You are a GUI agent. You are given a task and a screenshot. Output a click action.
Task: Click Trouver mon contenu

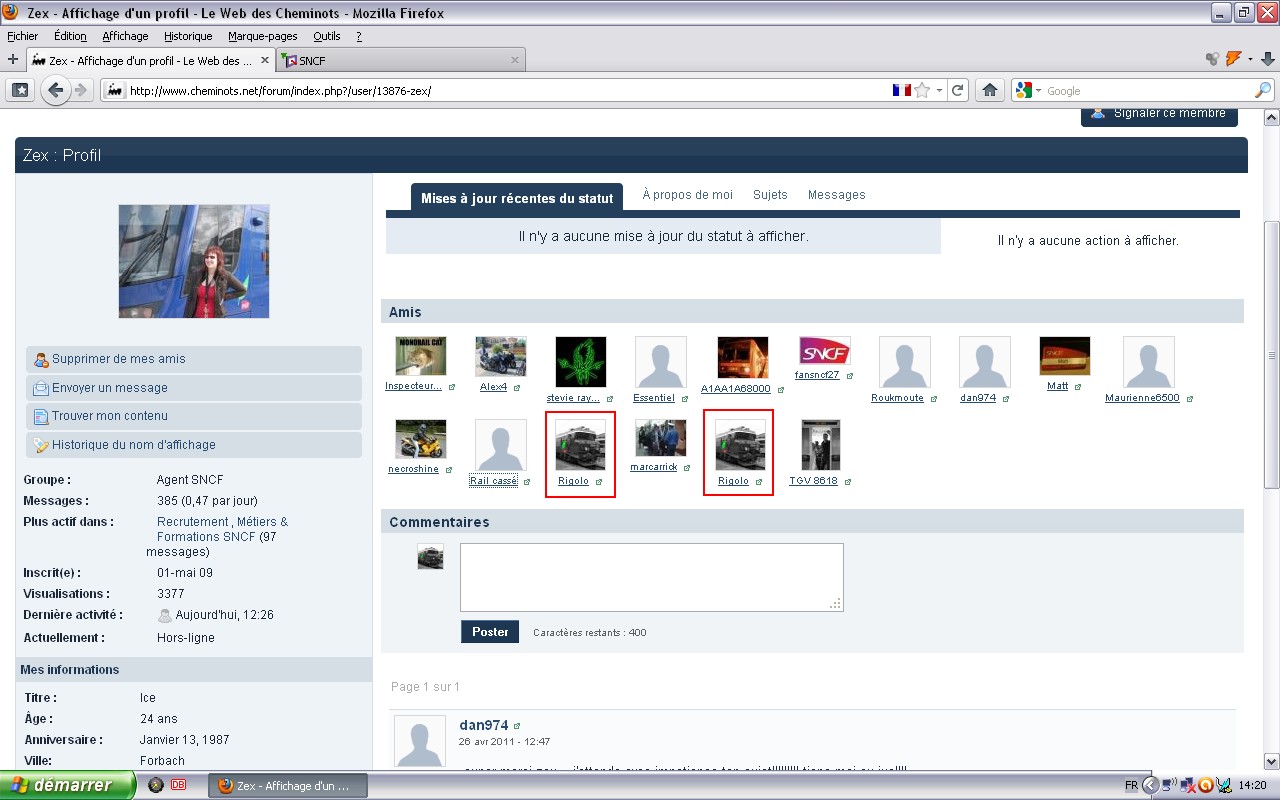point(194,416)
